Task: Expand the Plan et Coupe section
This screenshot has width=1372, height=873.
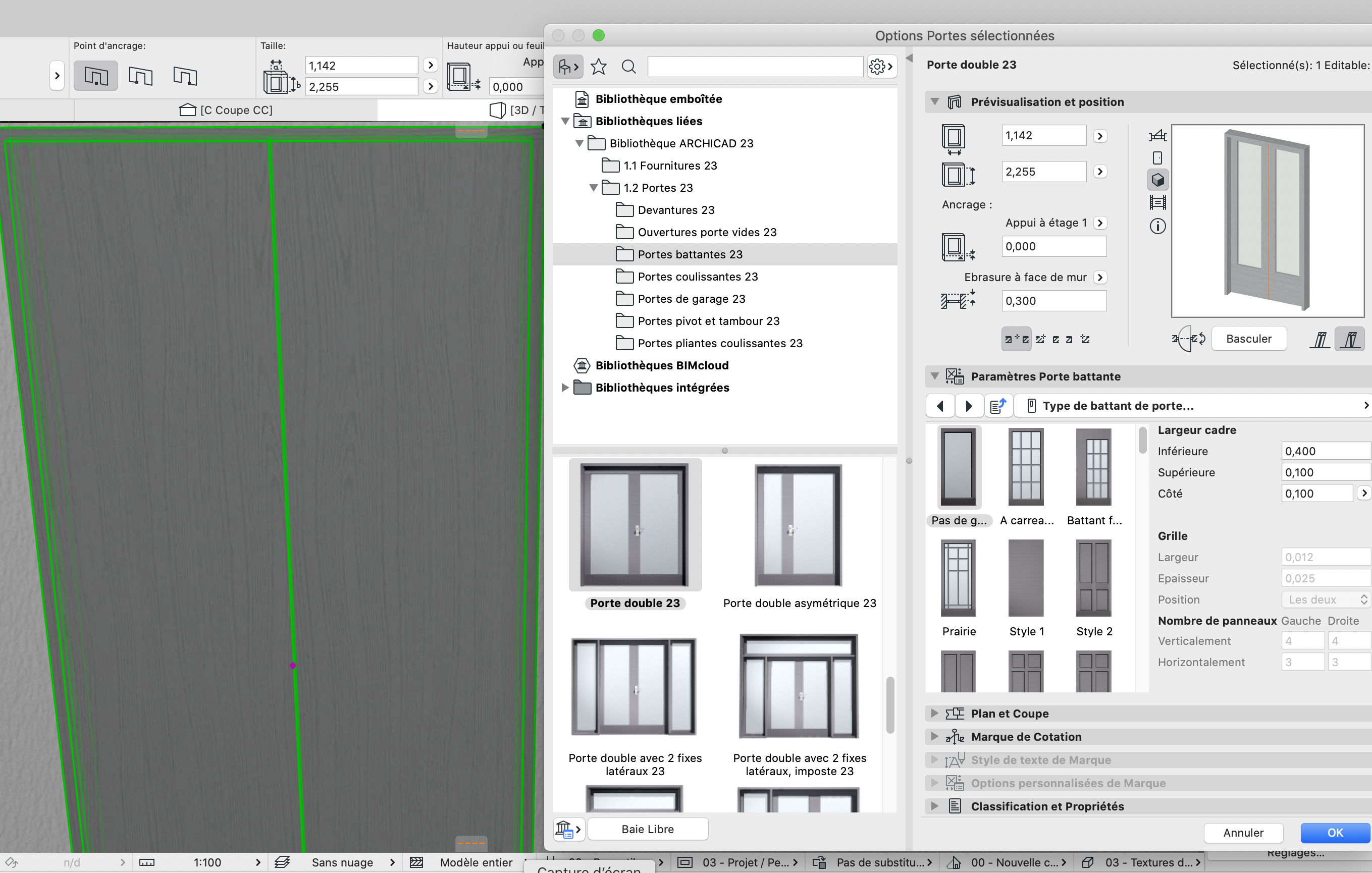Action: pos(934,713)
